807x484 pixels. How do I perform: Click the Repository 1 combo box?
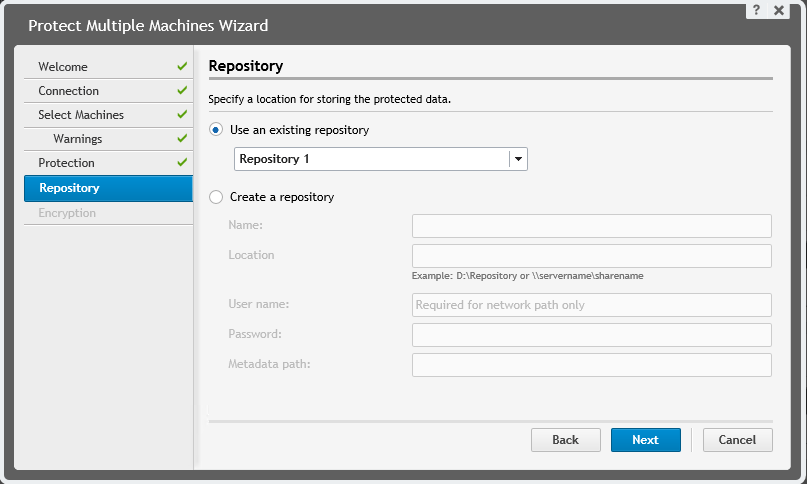[371, 159]
